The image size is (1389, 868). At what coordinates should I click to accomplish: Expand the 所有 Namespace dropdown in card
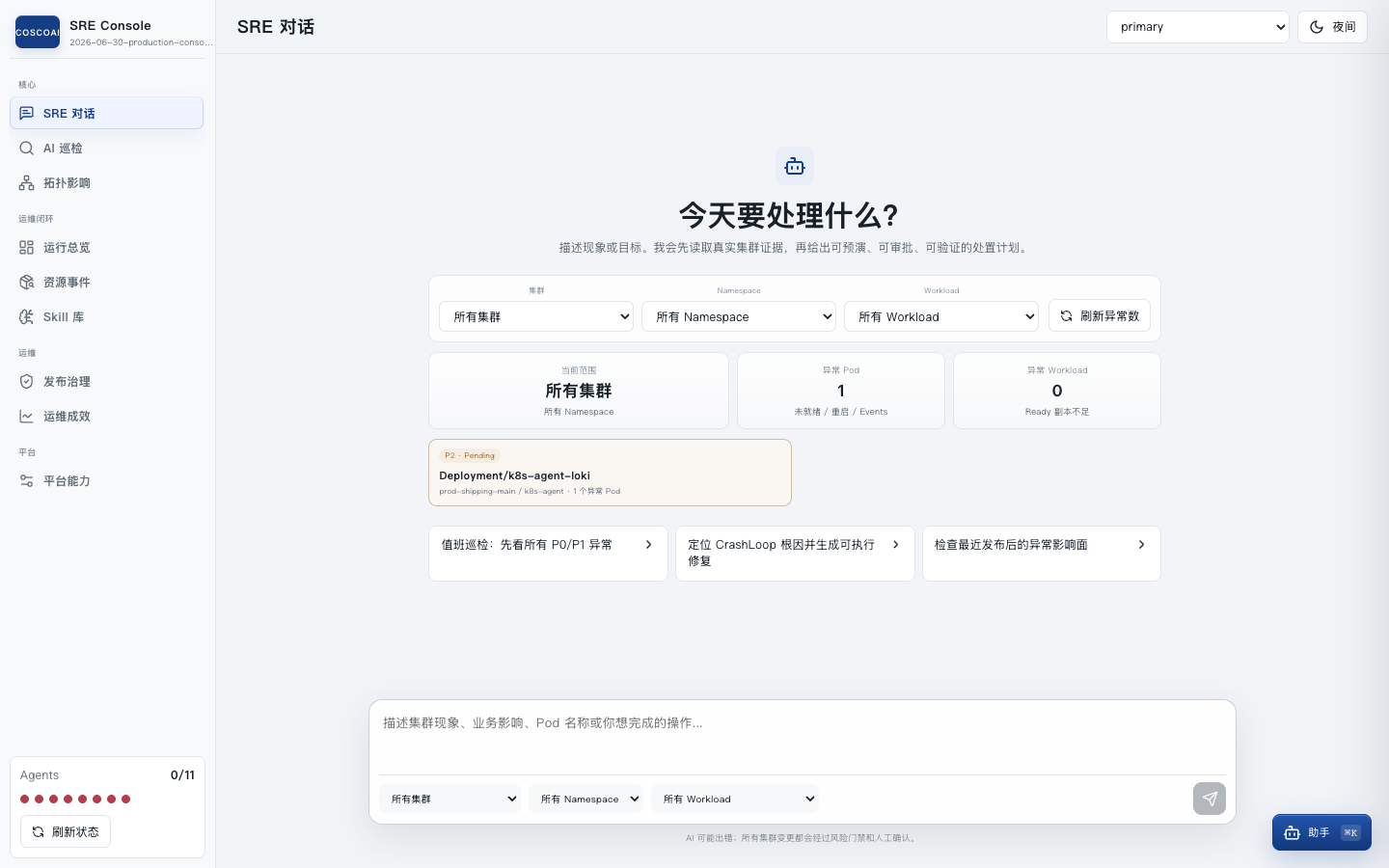click(x=739, y=316)
